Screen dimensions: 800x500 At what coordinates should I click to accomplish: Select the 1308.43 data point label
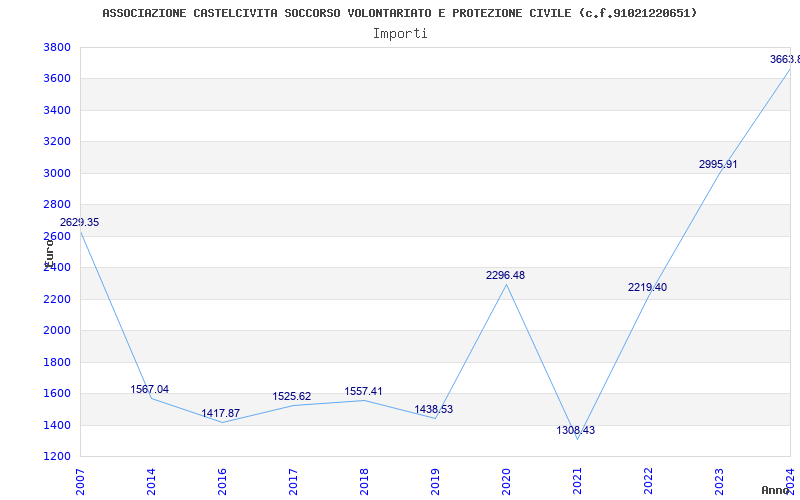click(575, 430)
